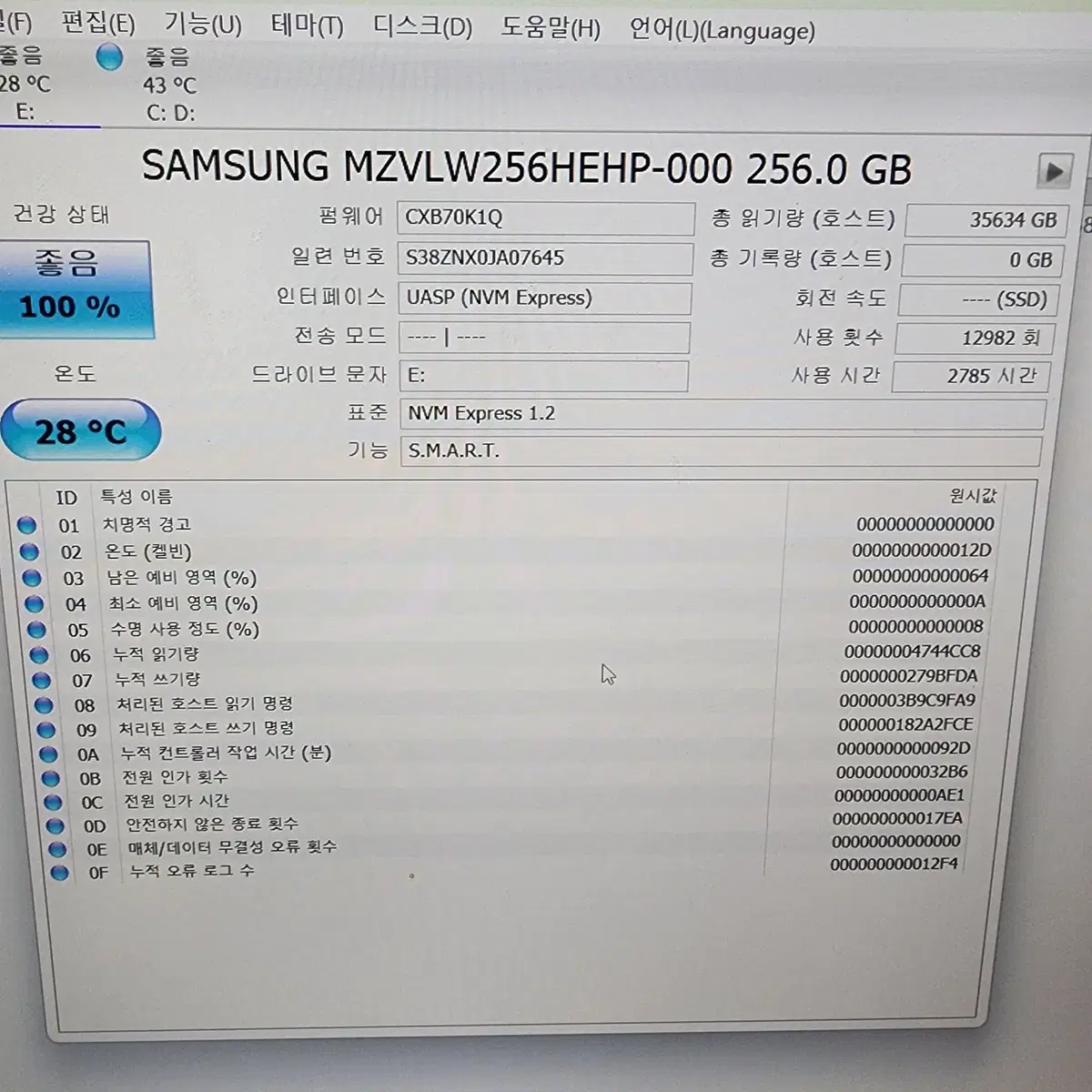Click the firmware field CXB70K1Q
The height and width of the screenshot is (1092, 1092).
click(546, 218)
